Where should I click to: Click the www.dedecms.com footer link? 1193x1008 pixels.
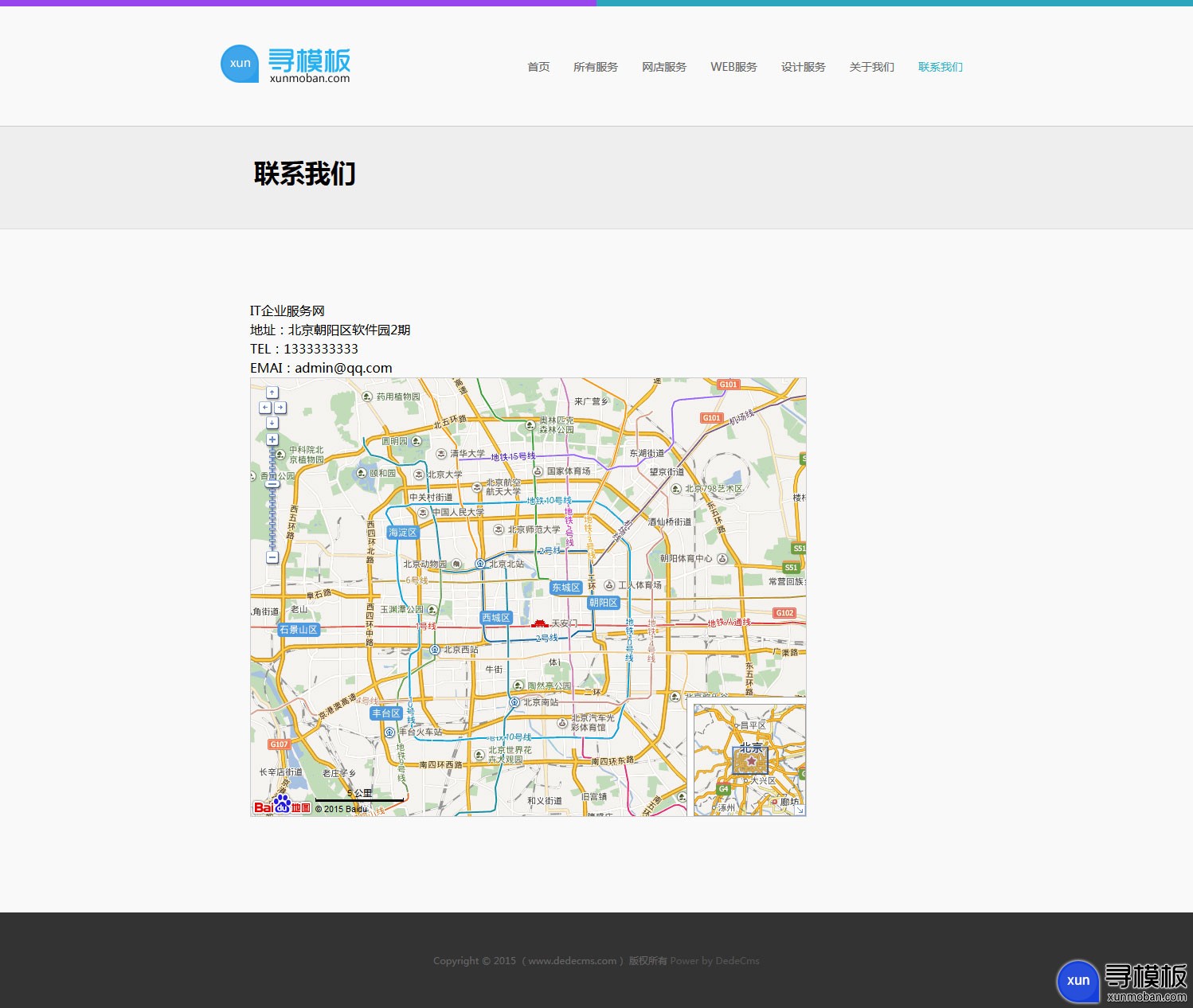click(x=572, y=961)
